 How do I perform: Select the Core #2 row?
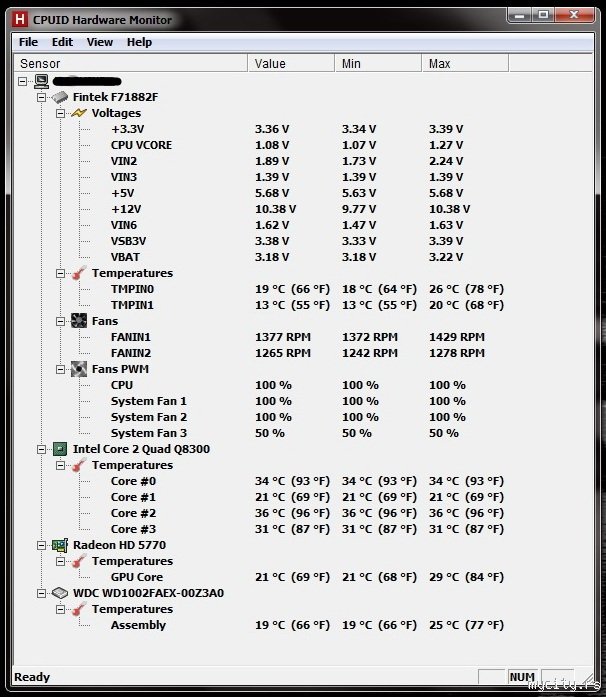click(133, 513)
